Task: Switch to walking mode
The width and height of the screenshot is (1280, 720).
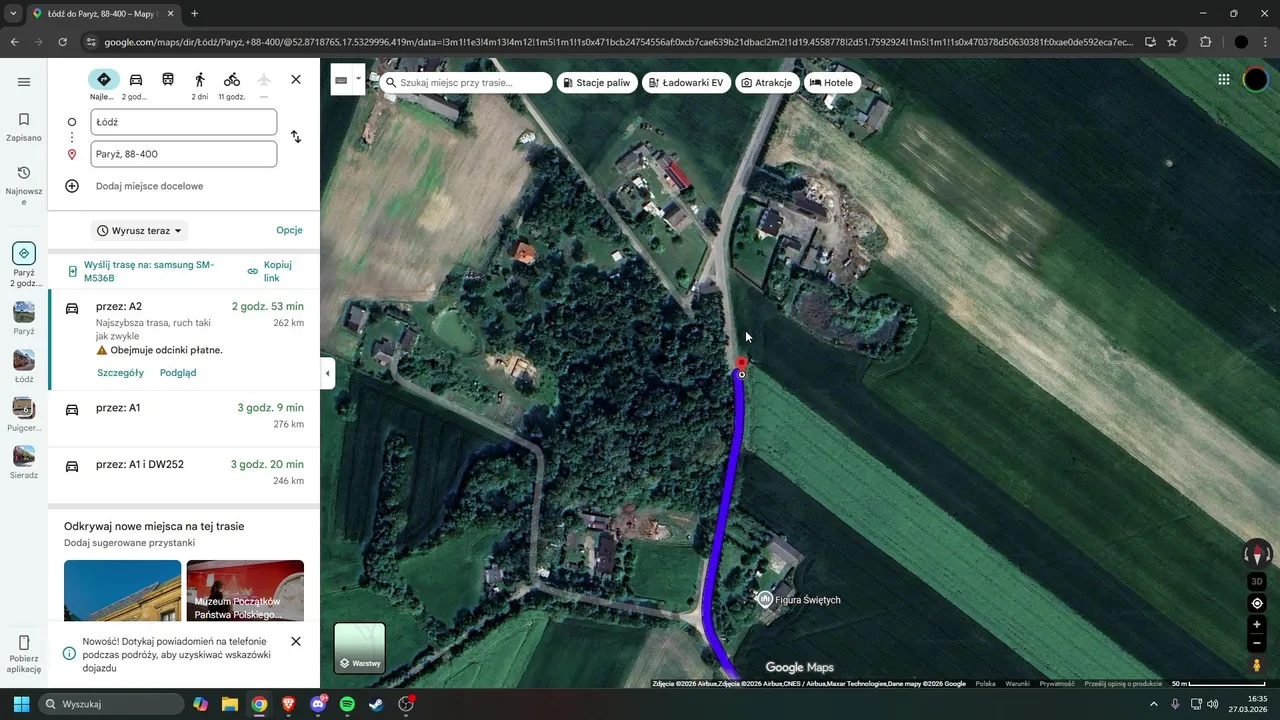Action: (x=200, y=80)
